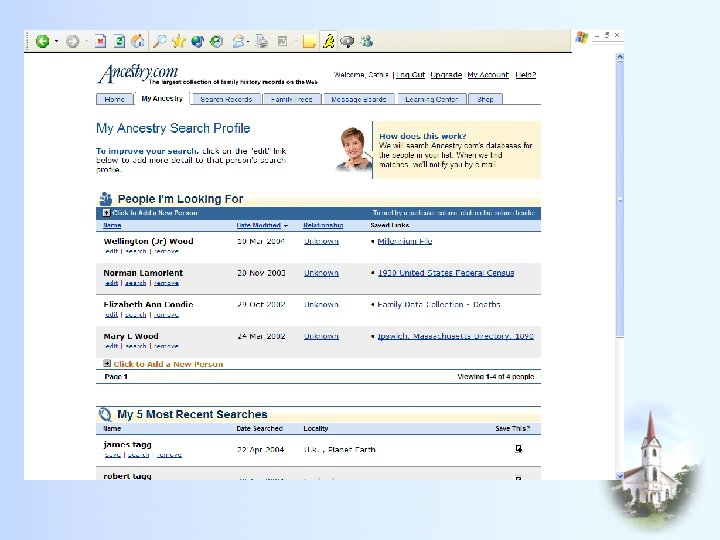Click edit under Norman Lamorient
The height and width of the screenshot is (540, 720).
(112, 283)
